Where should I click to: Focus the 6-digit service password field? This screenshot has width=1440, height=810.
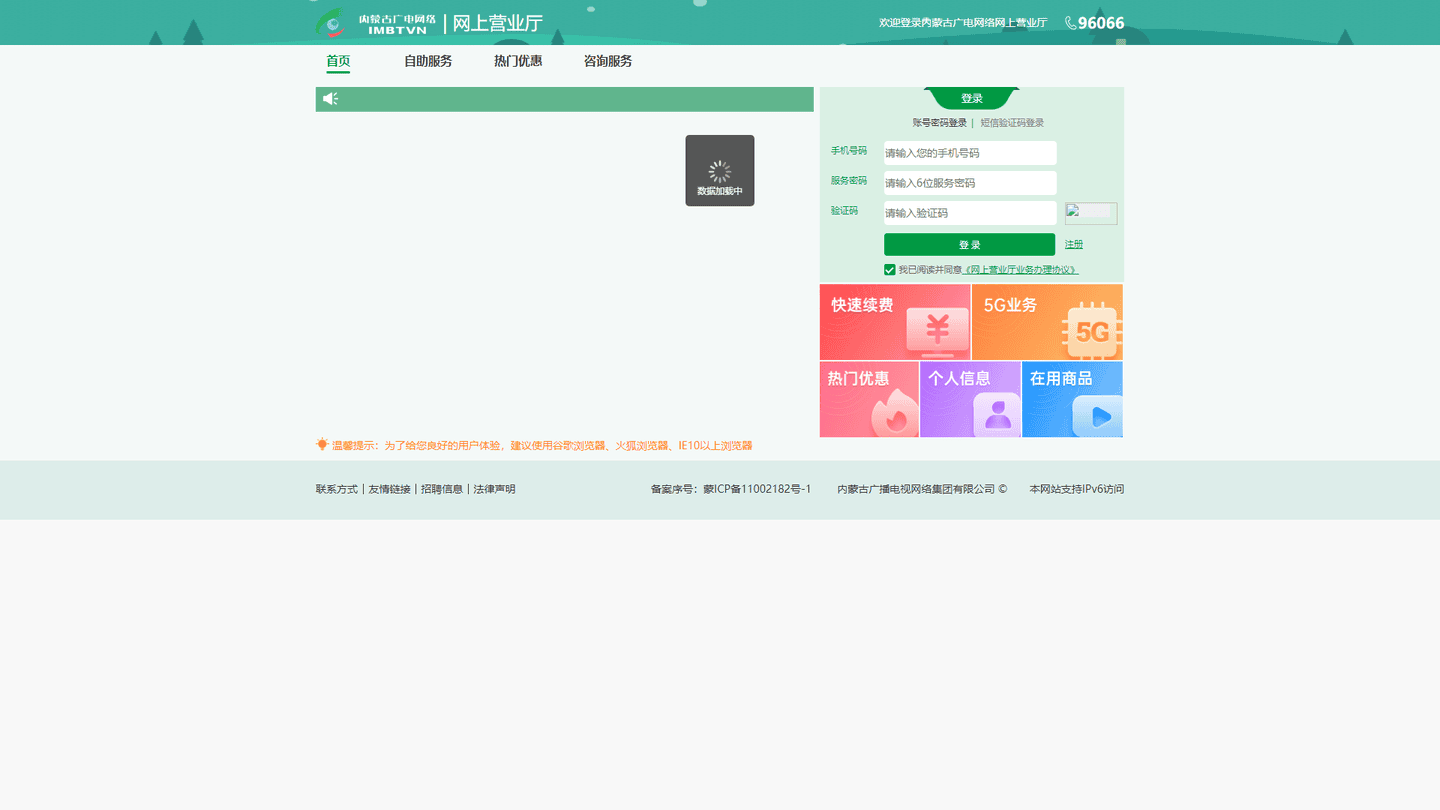(x=970, y=183)
